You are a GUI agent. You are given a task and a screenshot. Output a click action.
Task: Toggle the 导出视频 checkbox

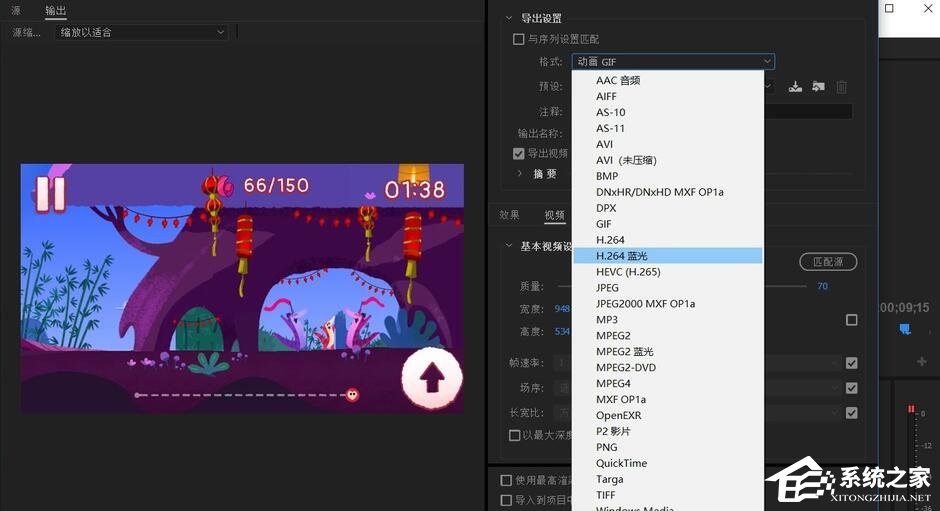pos(519,154)
